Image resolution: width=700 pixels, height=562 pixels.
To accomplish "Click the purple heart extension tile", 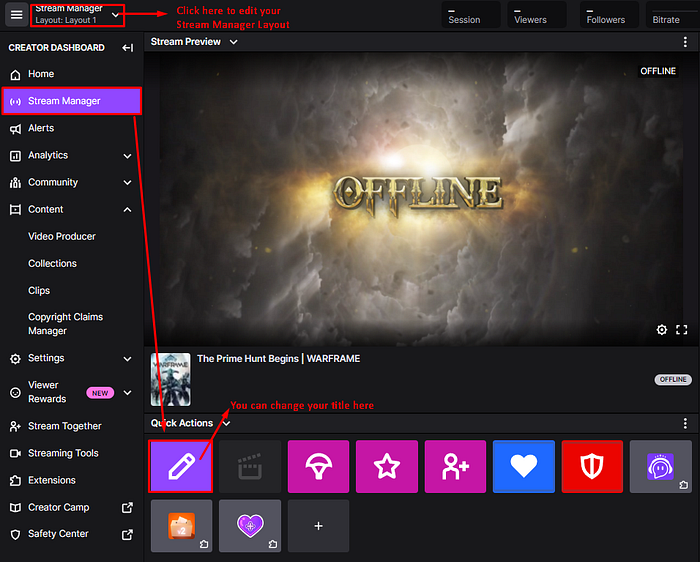I will click(250, 526).
